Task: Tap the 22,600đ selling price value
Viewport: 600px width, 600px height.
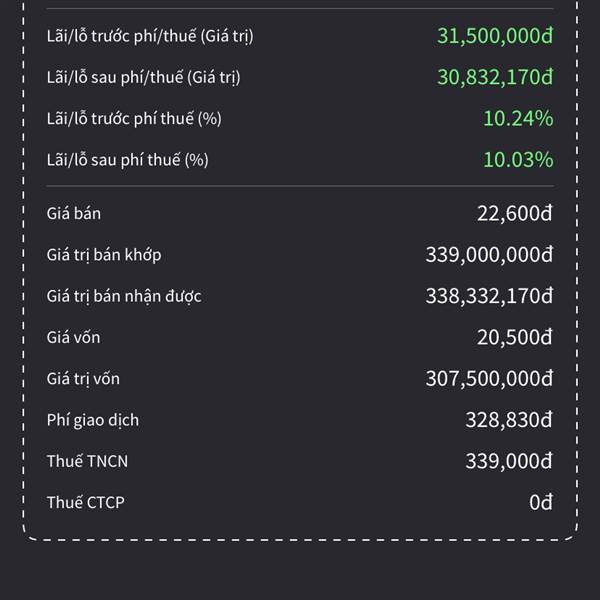Action: 515,213
